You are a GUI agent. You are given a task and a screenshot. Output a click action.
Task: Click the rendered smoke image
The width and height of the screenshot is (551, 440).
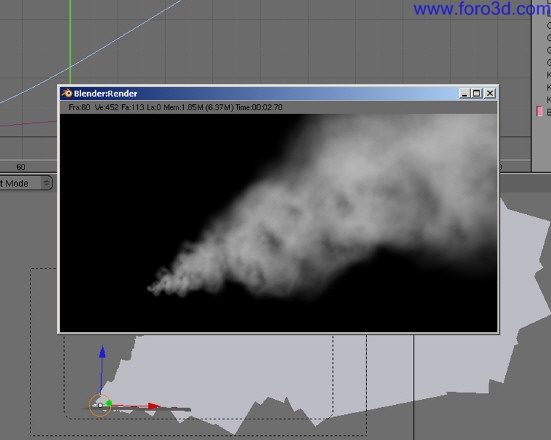pos(279,223)
